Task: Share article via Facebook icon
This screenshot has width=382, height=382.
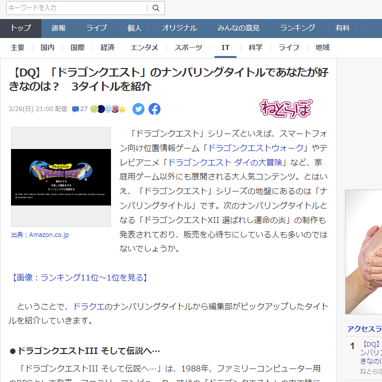Action: pos(154,109)
